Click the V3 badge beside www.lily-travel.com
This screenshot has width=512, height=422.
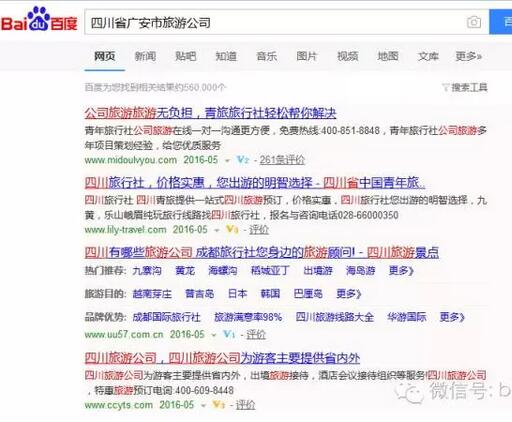pyautogui.click(x=232, y=229)
